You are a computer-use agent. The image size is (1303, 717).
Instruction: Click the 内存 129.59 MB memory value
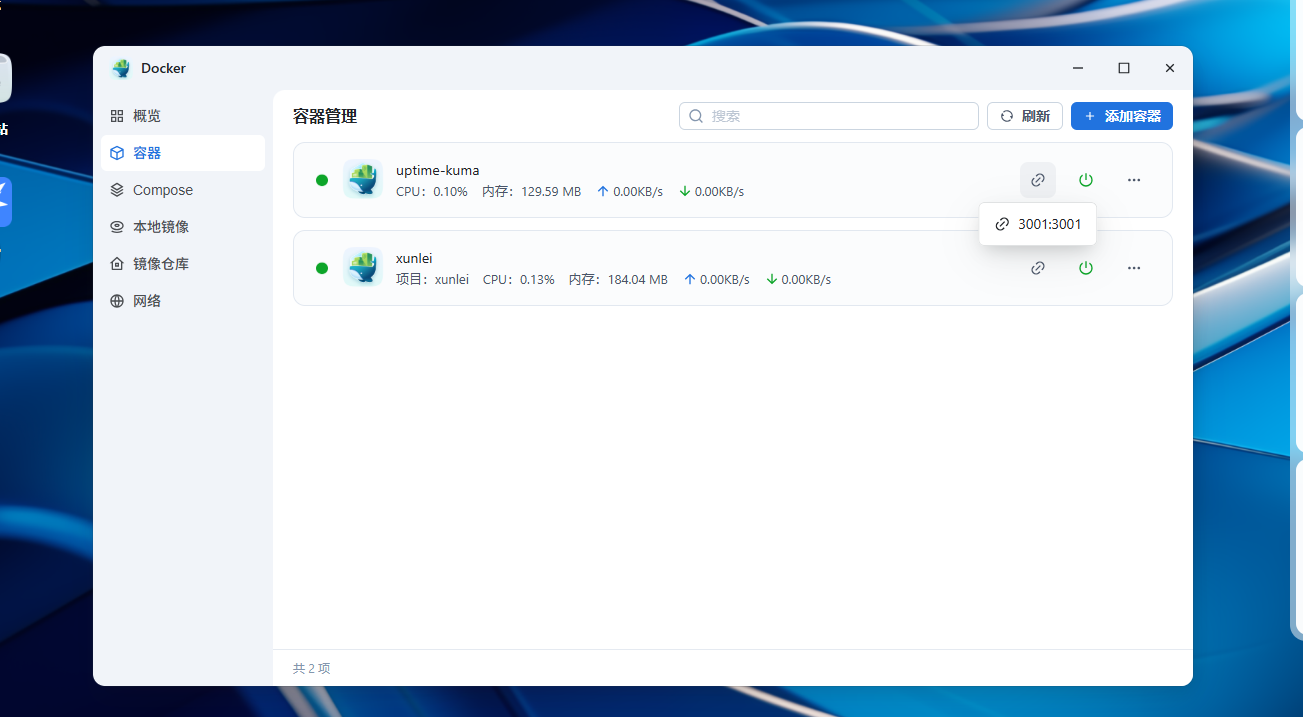[531, 192]
